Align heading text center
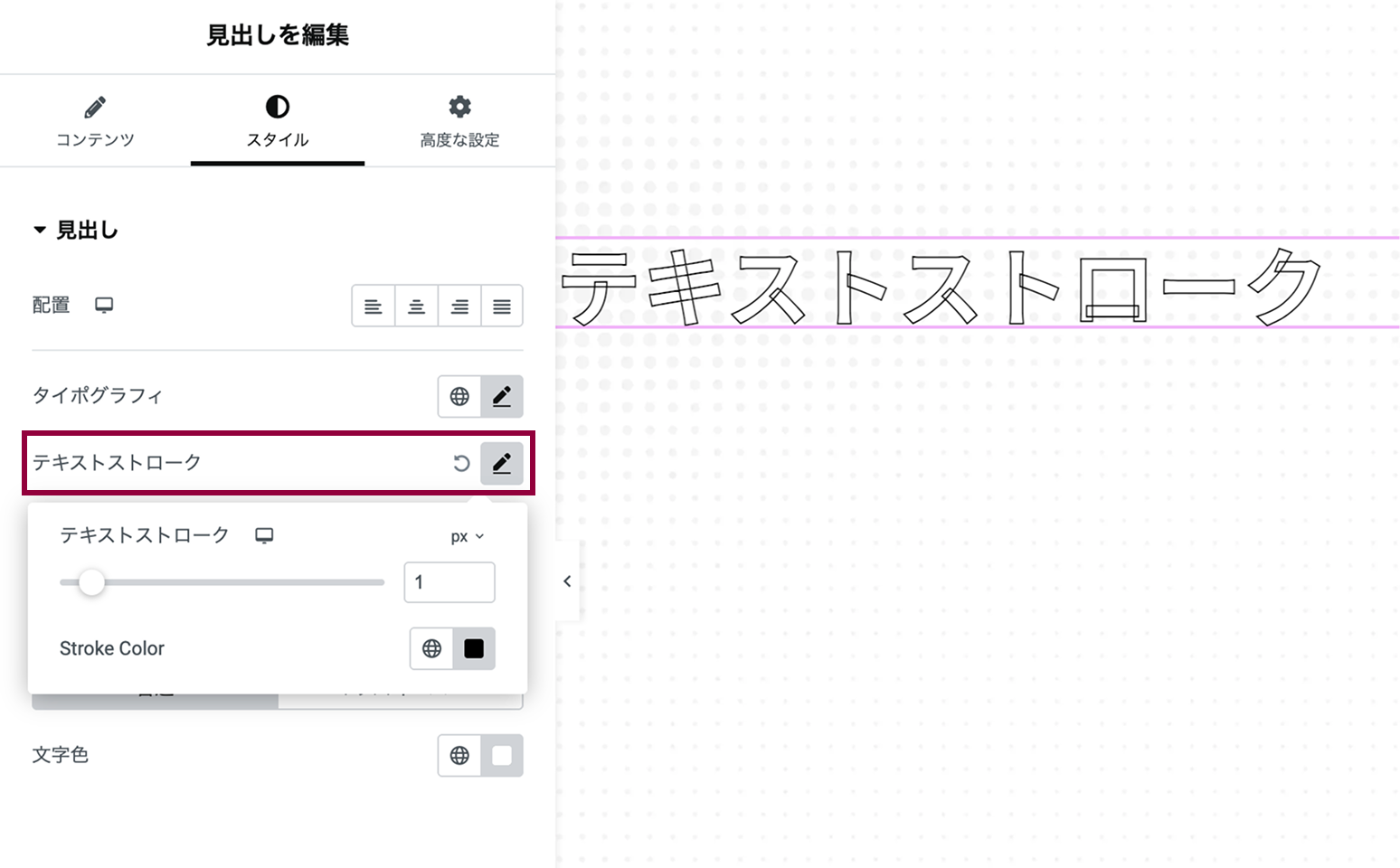1400x868 pixels. [416, 306]
